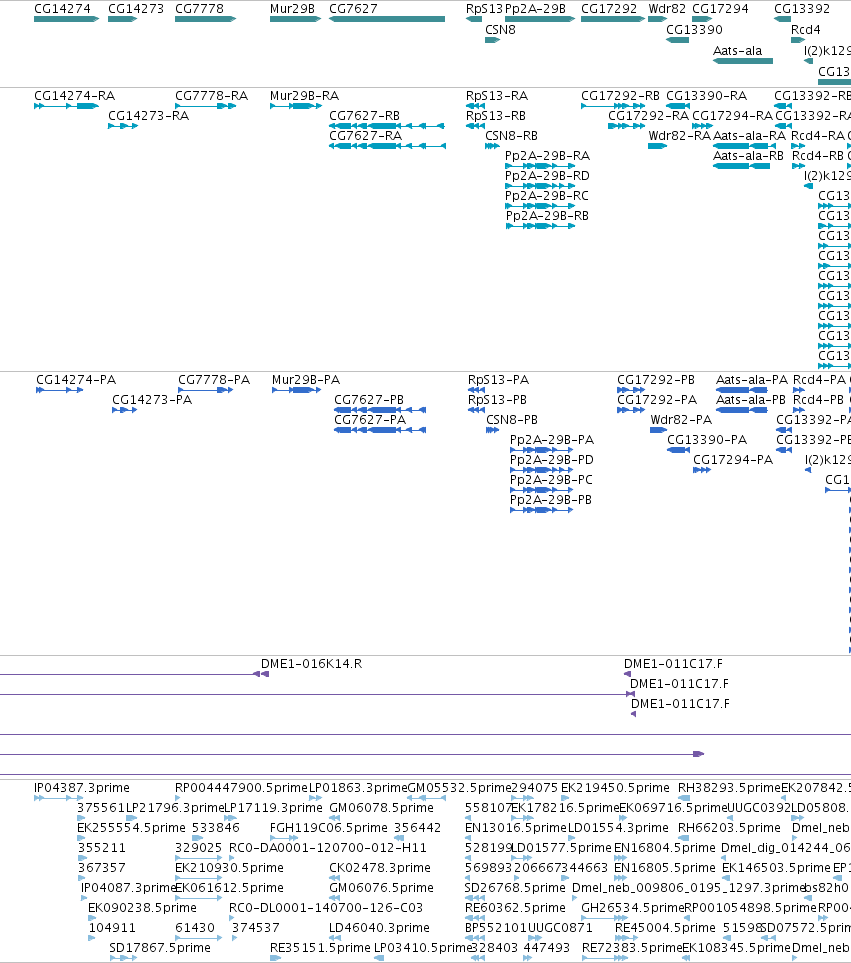This screenshot has height=963, width=851.
Task: Select the RpS13-RB transcript label
Action: coord(495,115)
